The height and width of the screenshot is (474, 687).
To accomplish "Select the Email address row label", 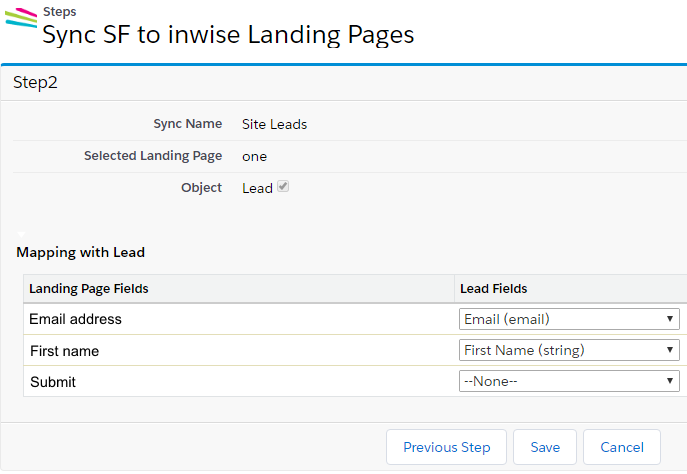I will click(75, 319).
